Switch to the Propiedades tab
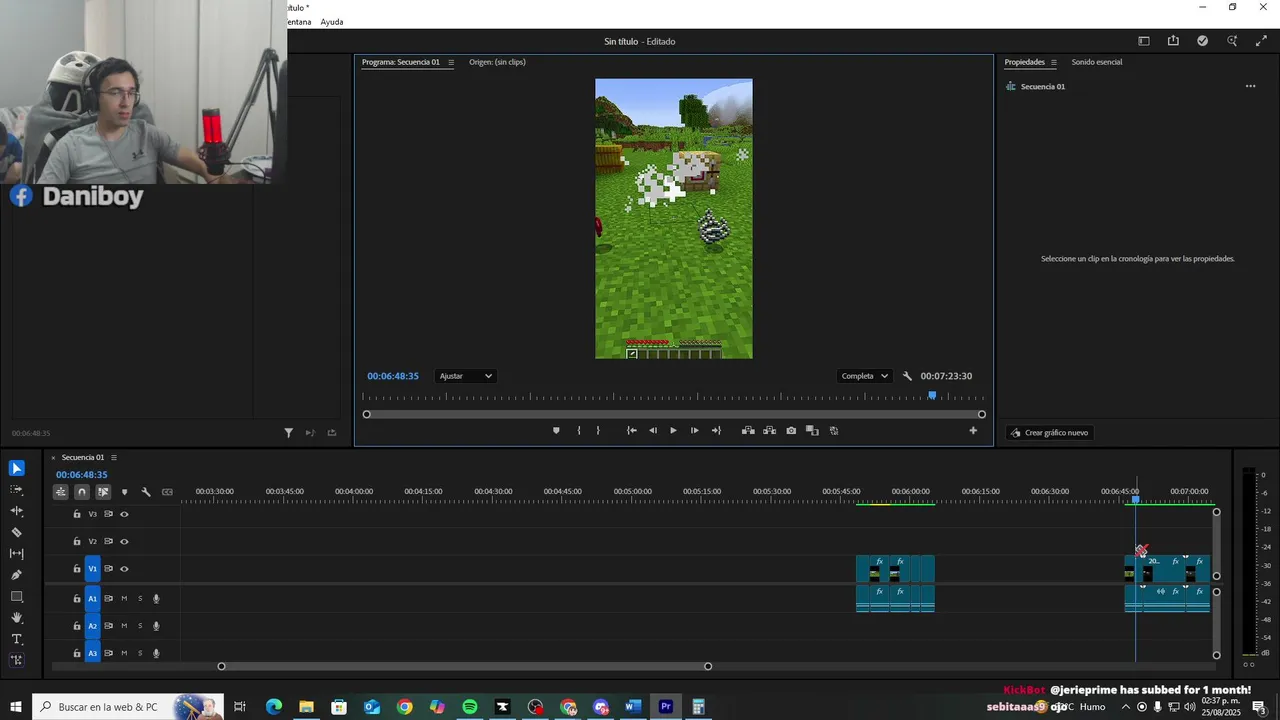The height and width of the screenshot is (720, 1280). pos(1024,62)
